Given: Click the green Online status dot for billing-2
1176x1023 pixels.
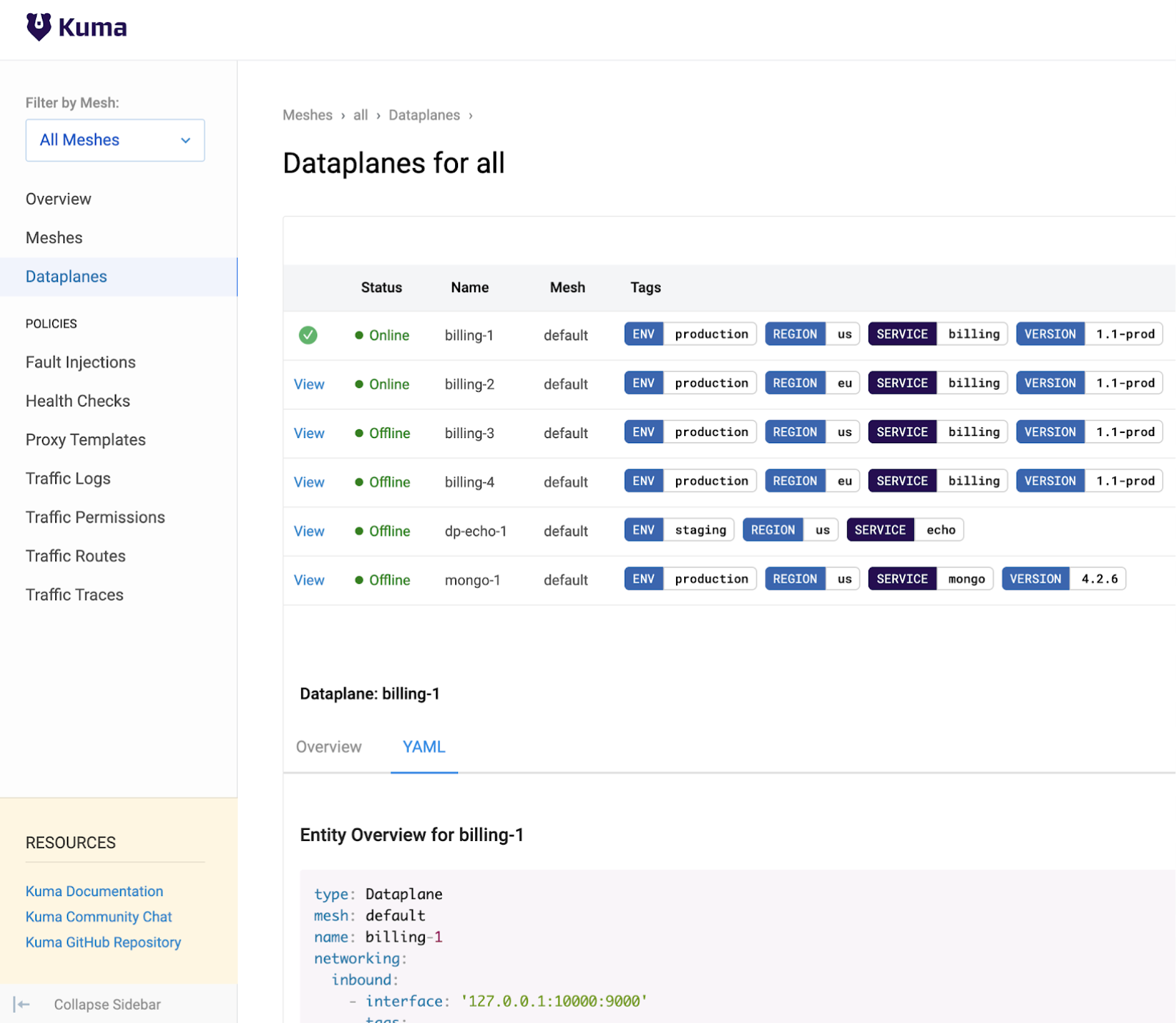Looking at the screenshot, I should pos(359,385).
